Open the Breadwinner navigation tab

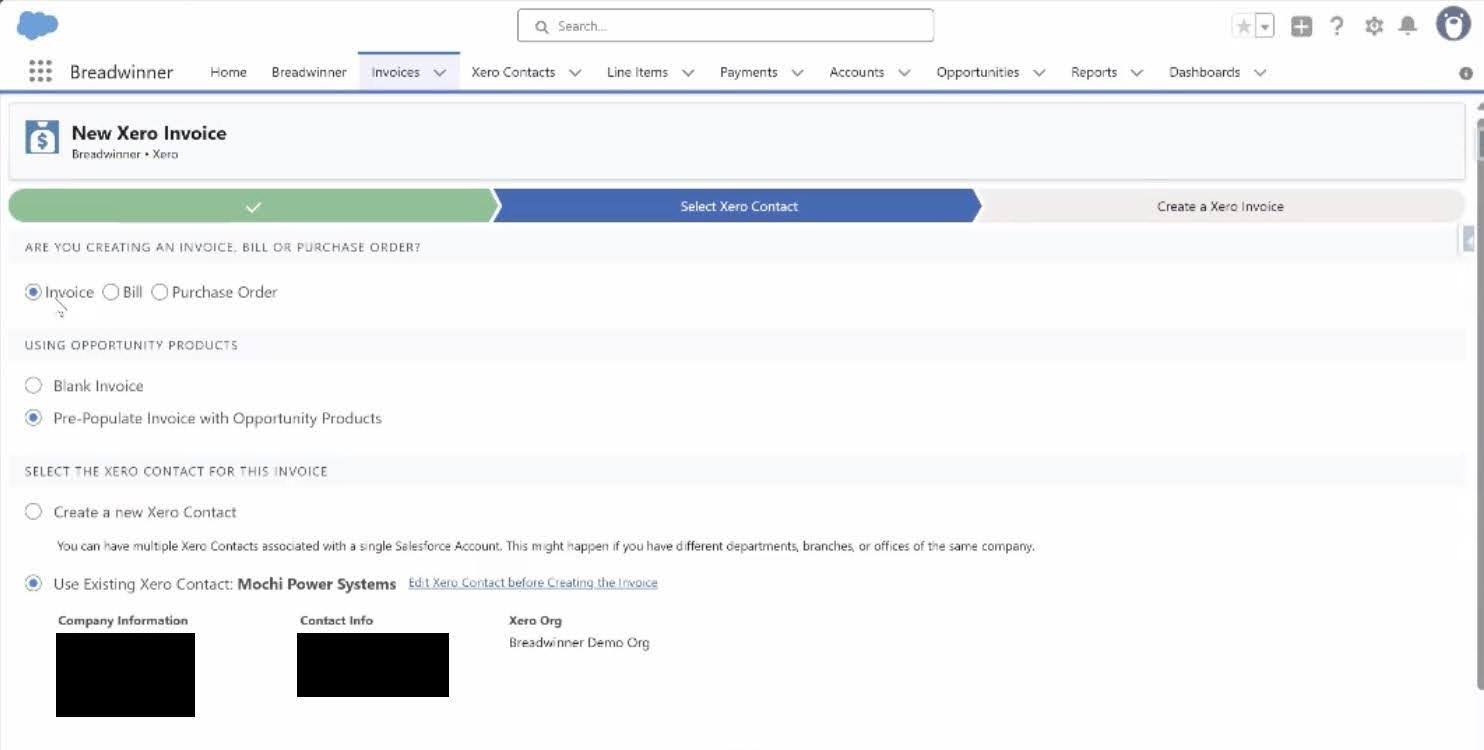(x=309, y=72)
